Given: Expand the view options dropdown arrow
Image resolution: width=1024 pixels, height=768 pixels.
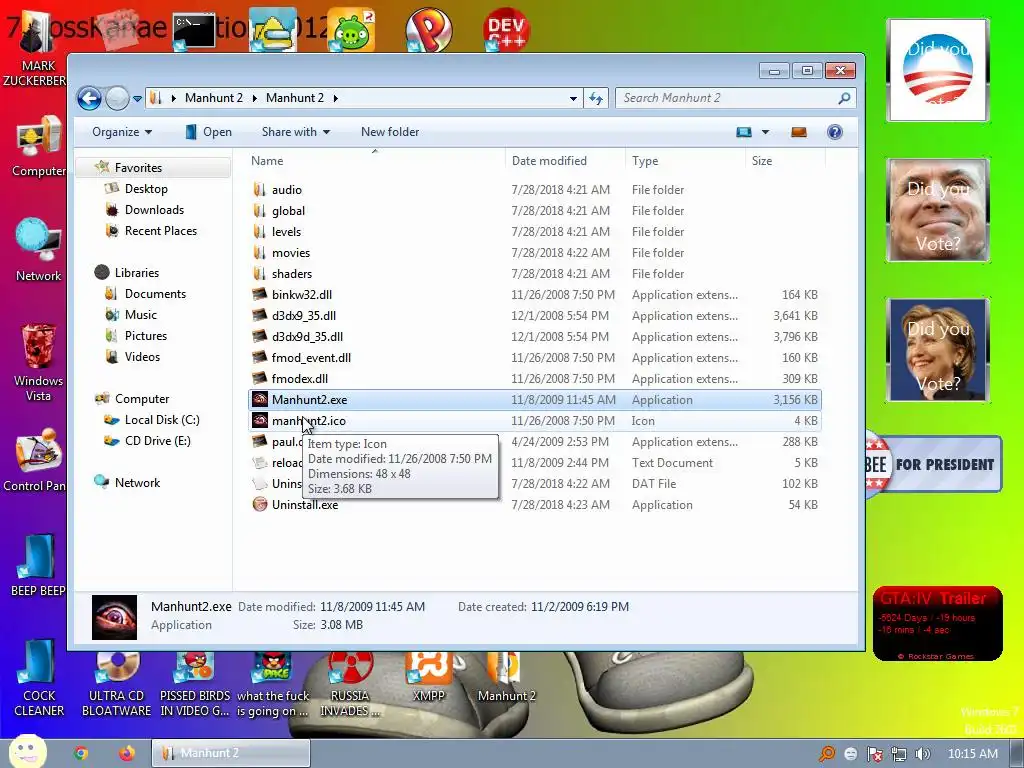Looking at the screenshot, I should click(765, 132).
